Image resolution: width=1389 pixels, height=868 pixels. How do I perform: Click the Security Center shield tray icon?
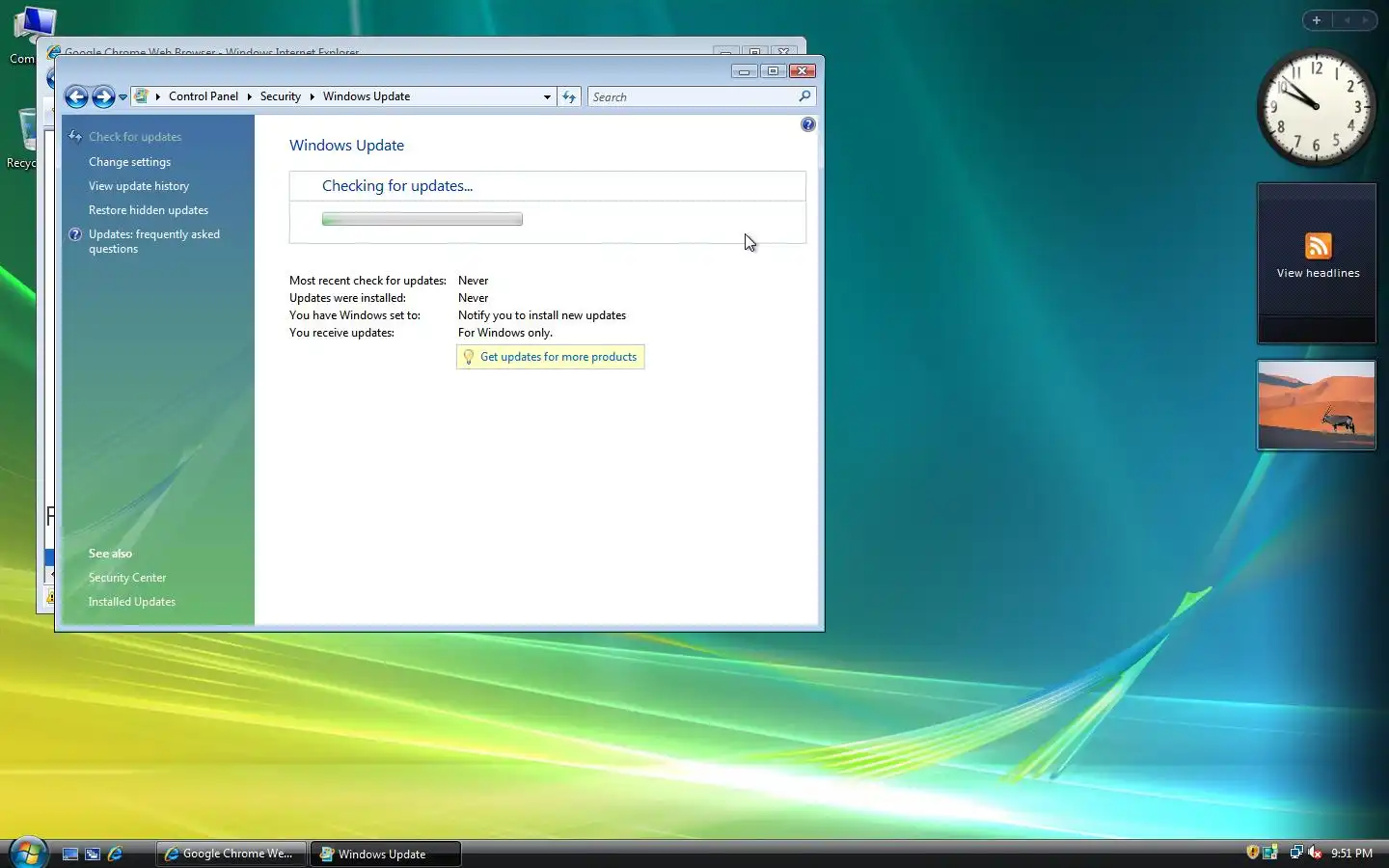(x=1252, y=853)
